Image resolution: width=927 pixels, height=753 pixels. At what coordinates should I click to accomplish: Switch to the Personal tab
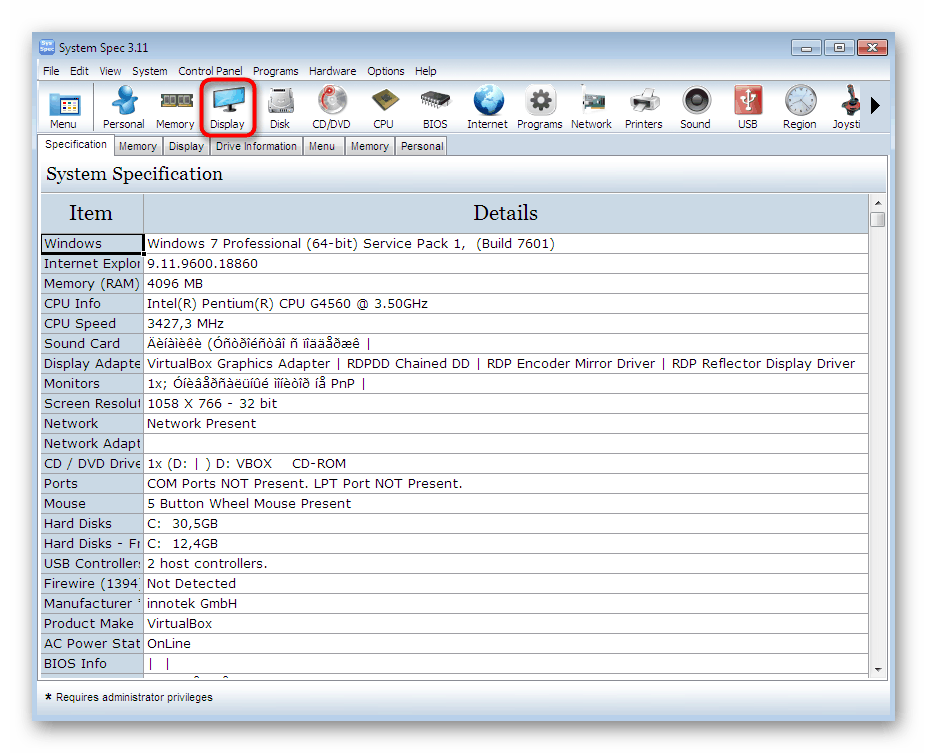[x=422, y=146]
